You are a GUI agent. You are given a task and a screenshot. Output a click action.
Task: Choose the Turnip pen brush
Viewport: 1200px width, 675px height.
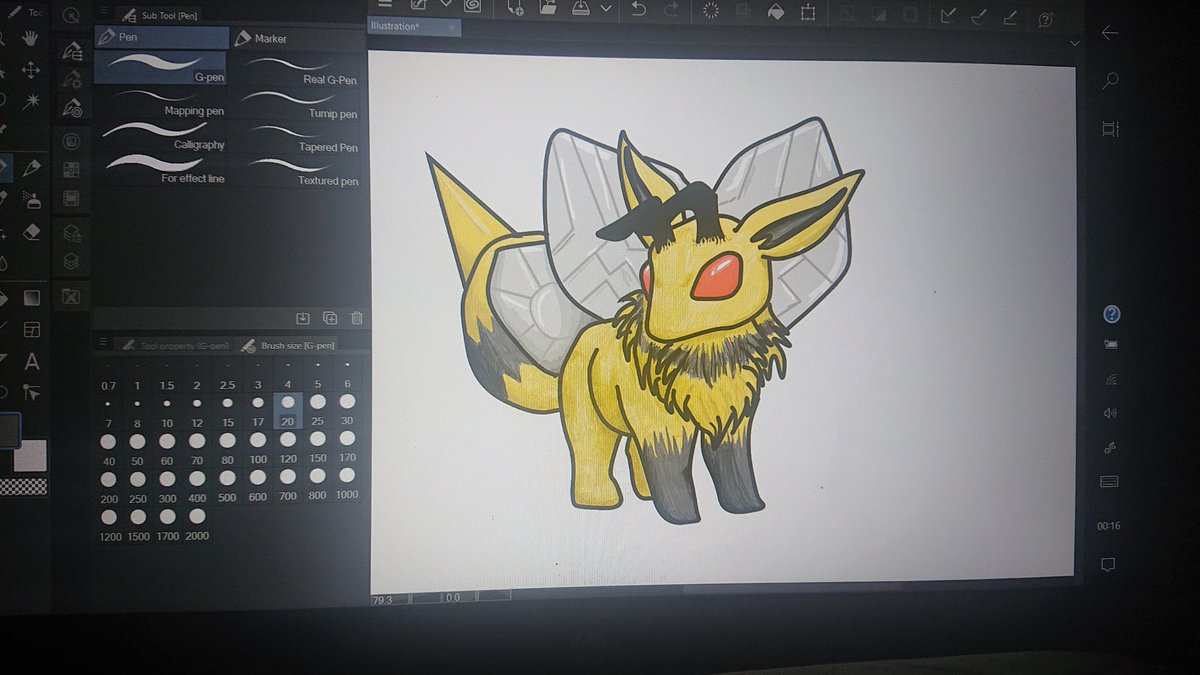pos(298,104)
